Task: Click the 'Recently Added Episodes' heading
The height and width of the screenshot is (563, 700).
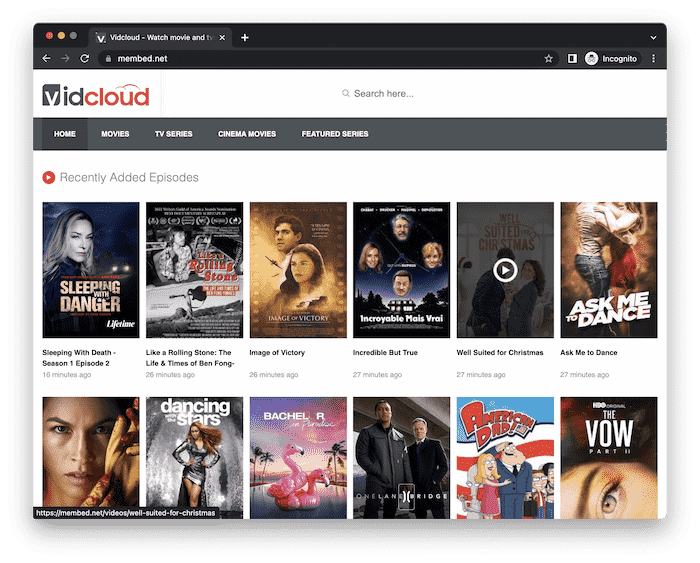Action: point(129,177)
